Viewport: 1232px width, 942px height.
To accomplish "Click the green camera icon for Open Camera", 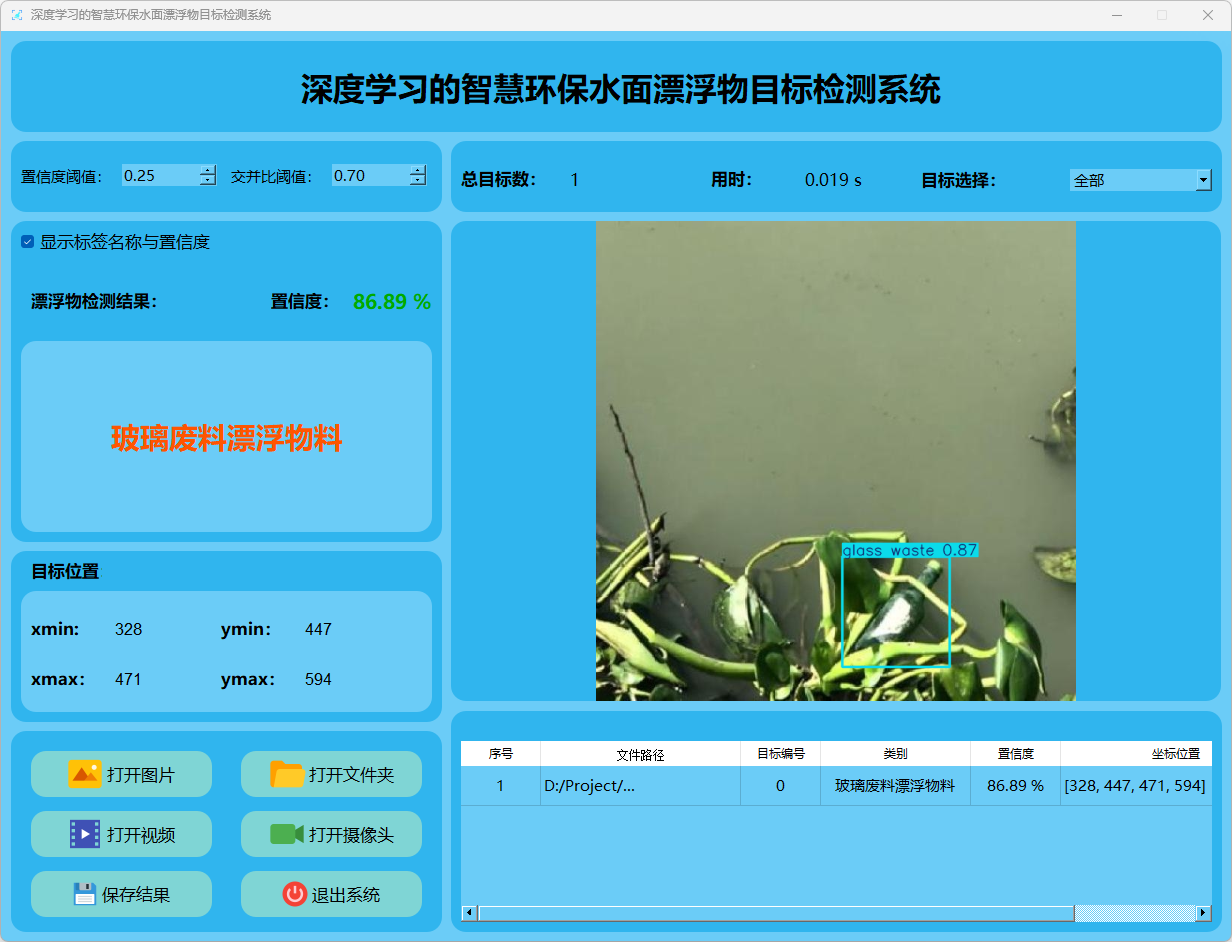I will pyautogui.click(x=287, y=834).
